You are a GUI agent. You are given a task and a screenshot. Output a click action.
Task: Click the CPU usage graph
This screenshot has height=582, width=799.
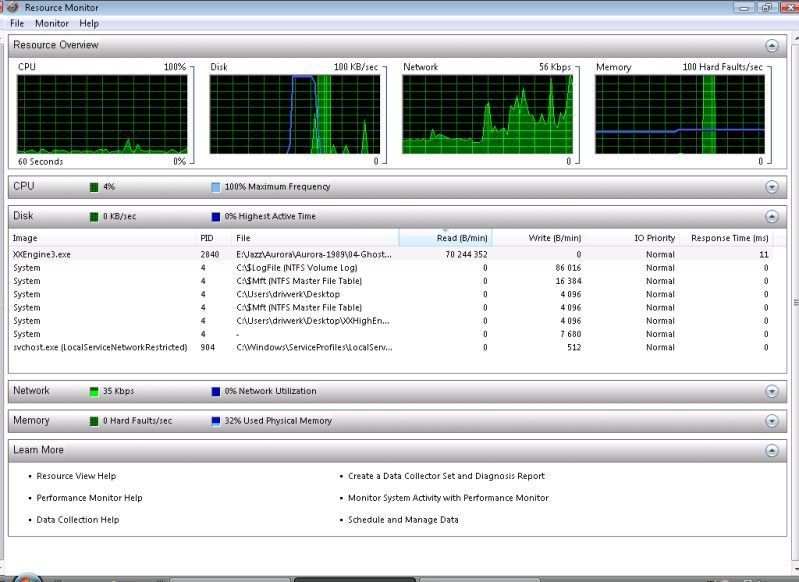point(102,114)
